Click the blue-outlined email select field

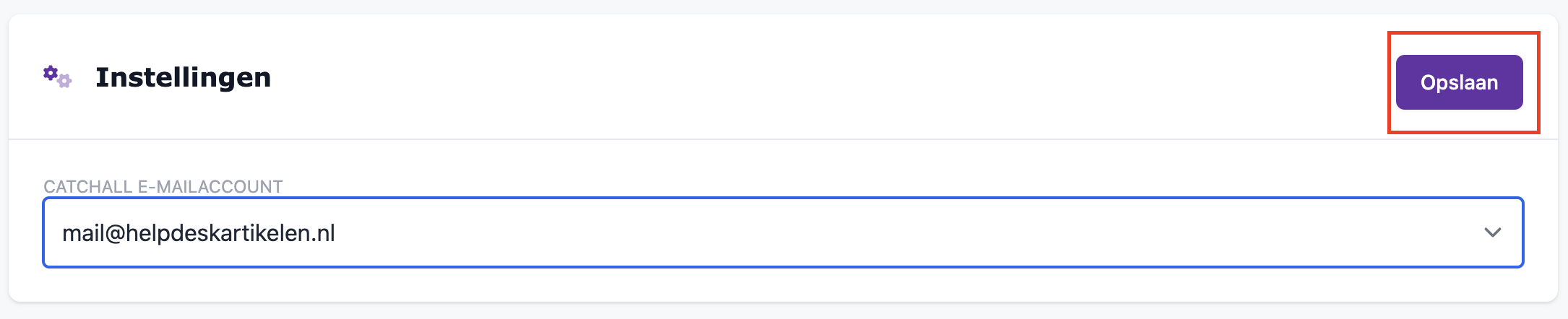click(x=783, y=232)
